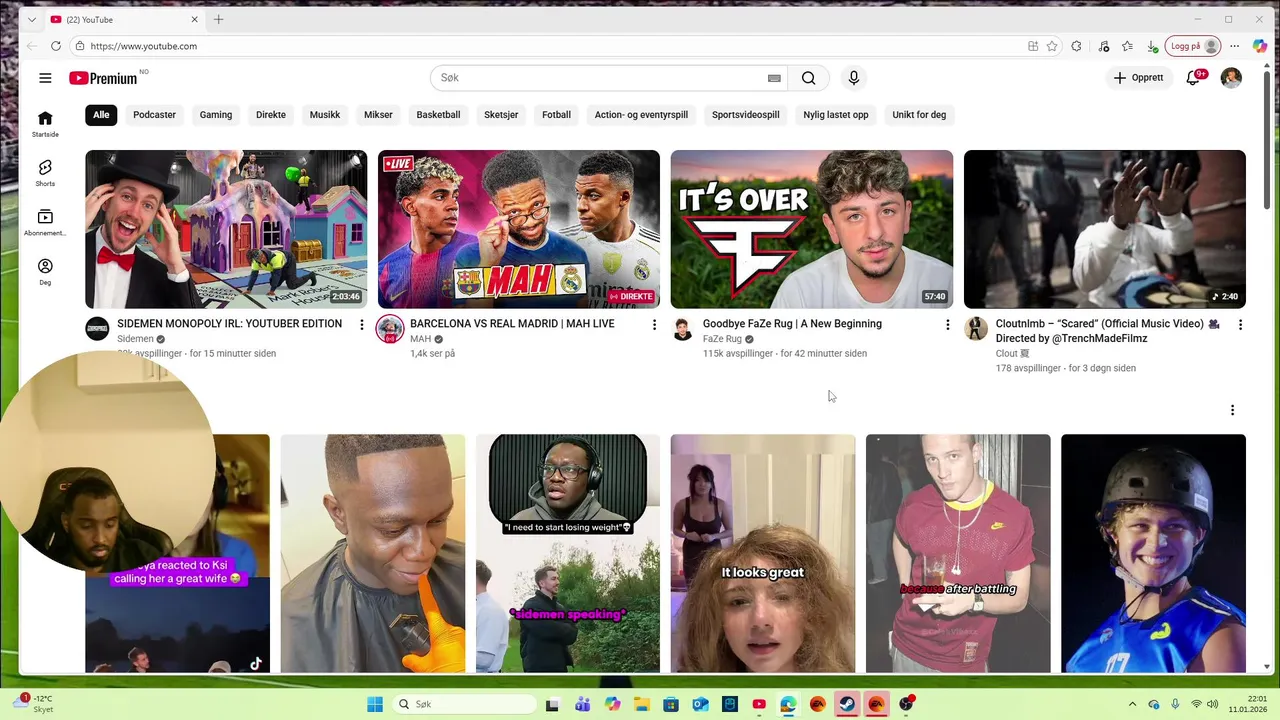Select the Basketball filter chip
The width and height of the screenshot is (1280, 720).
438,115
